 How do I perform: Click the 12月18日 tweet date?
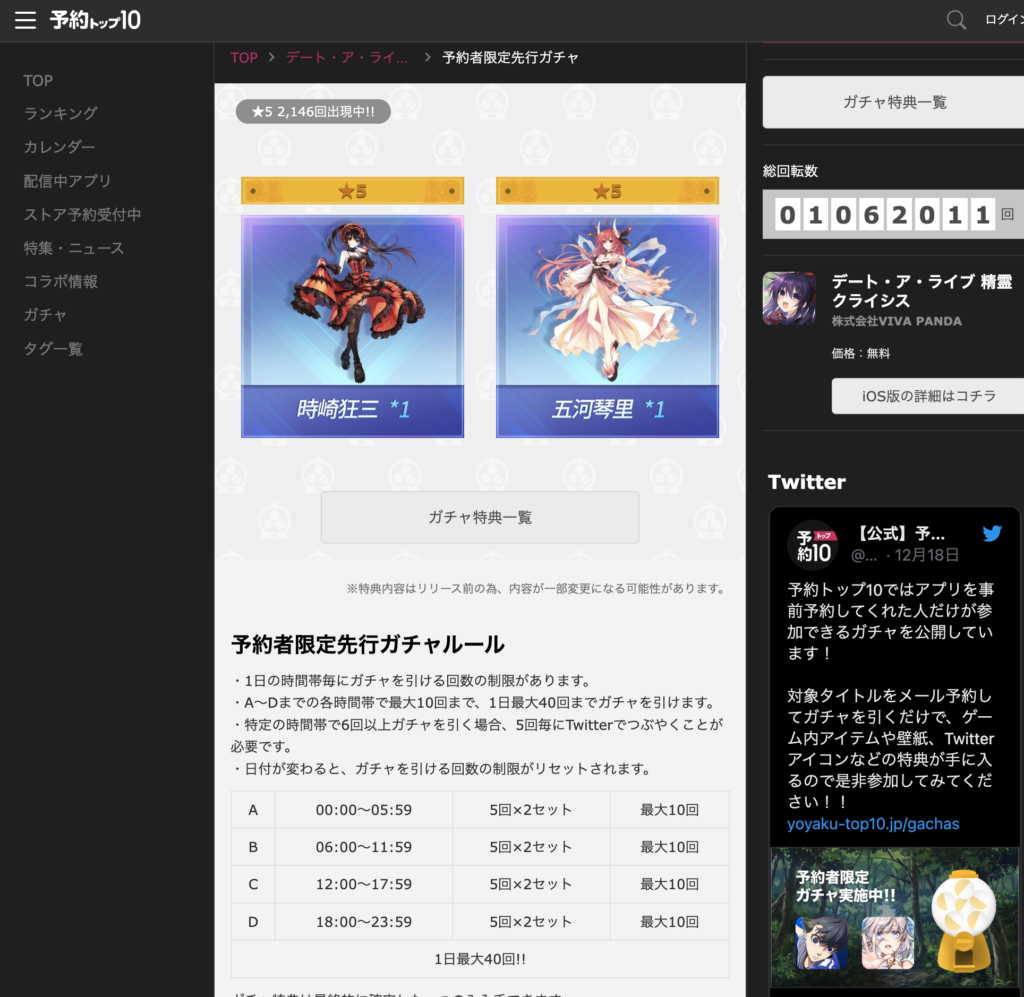(x=927, y=555)
